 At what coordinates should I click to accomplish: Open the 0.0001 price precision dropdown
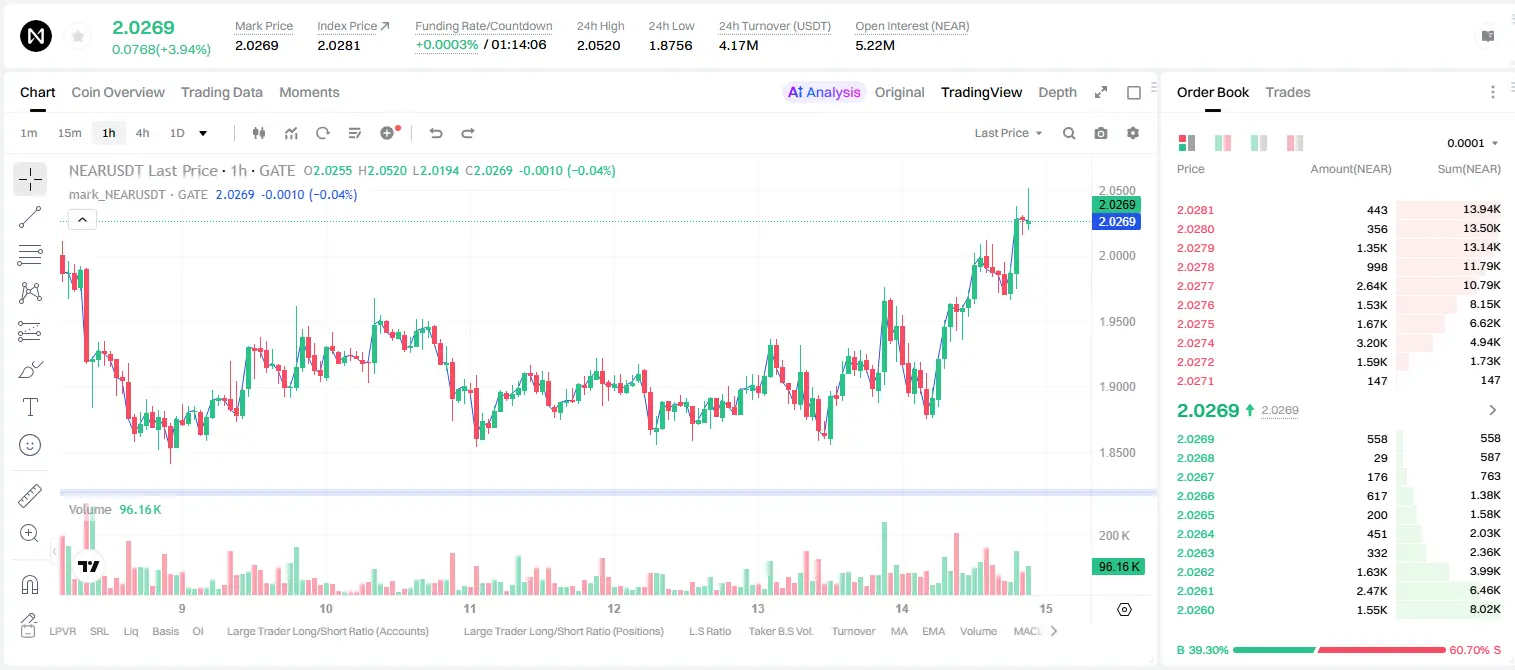pos(1473,143)
